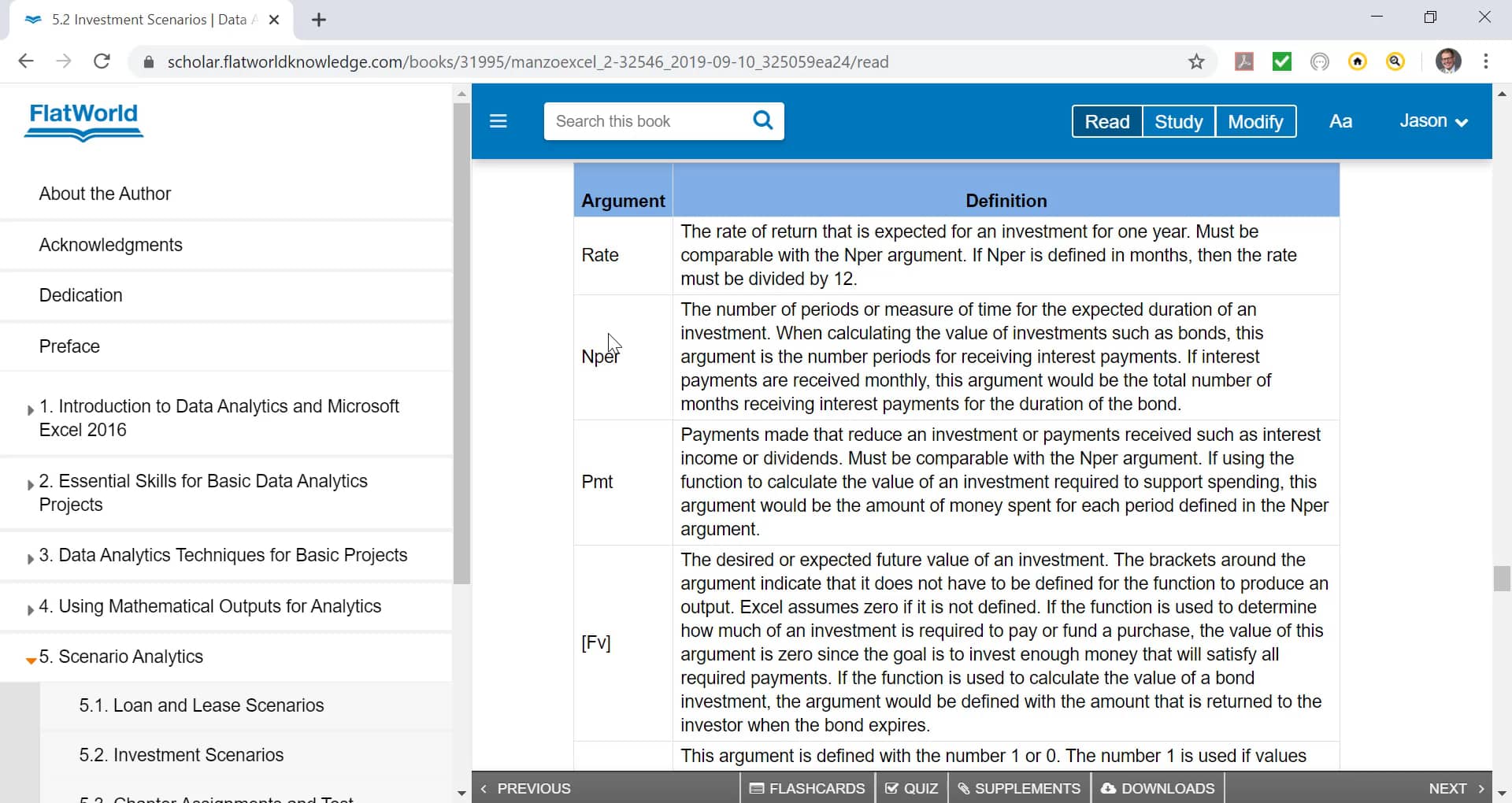The height and width of the screenshot is (803, 1512).
Task: Click the [Fv] argument cell
Action: 623,642
